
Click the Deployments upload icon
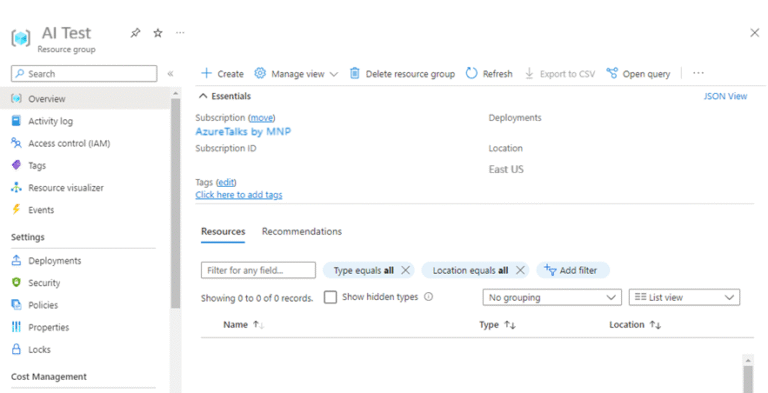click(16, 260)
